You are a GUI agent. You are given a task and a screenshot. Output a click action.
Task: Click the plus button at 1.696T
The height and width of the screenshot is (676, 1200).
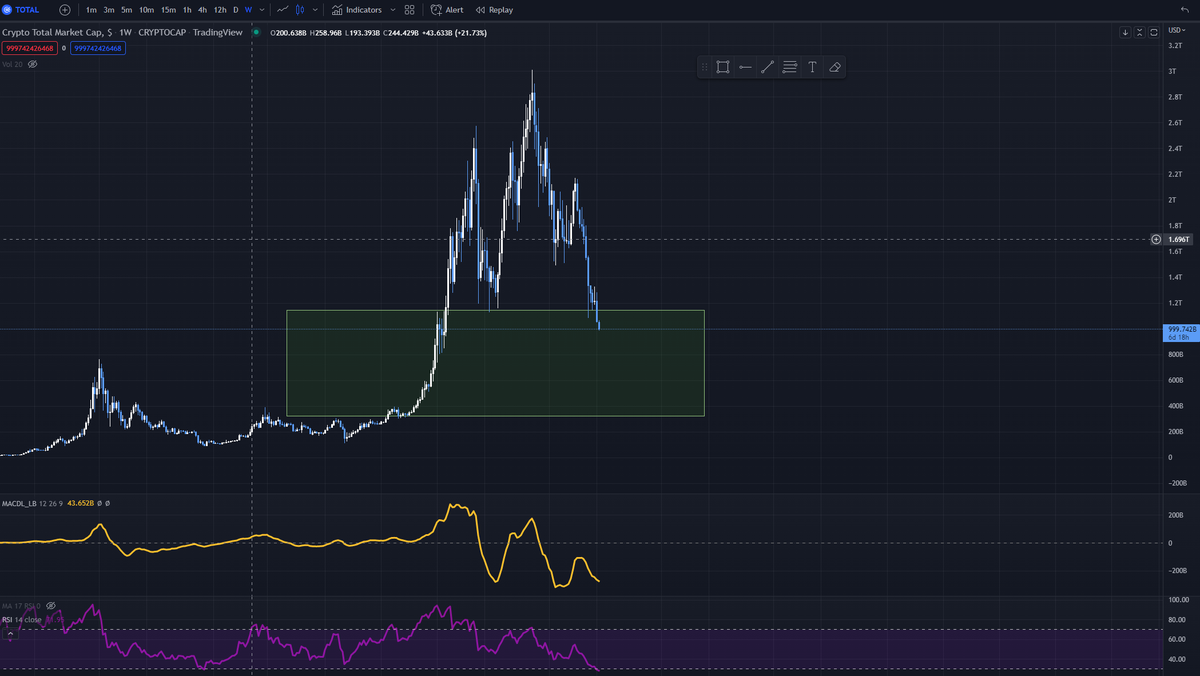[1156, 239]
